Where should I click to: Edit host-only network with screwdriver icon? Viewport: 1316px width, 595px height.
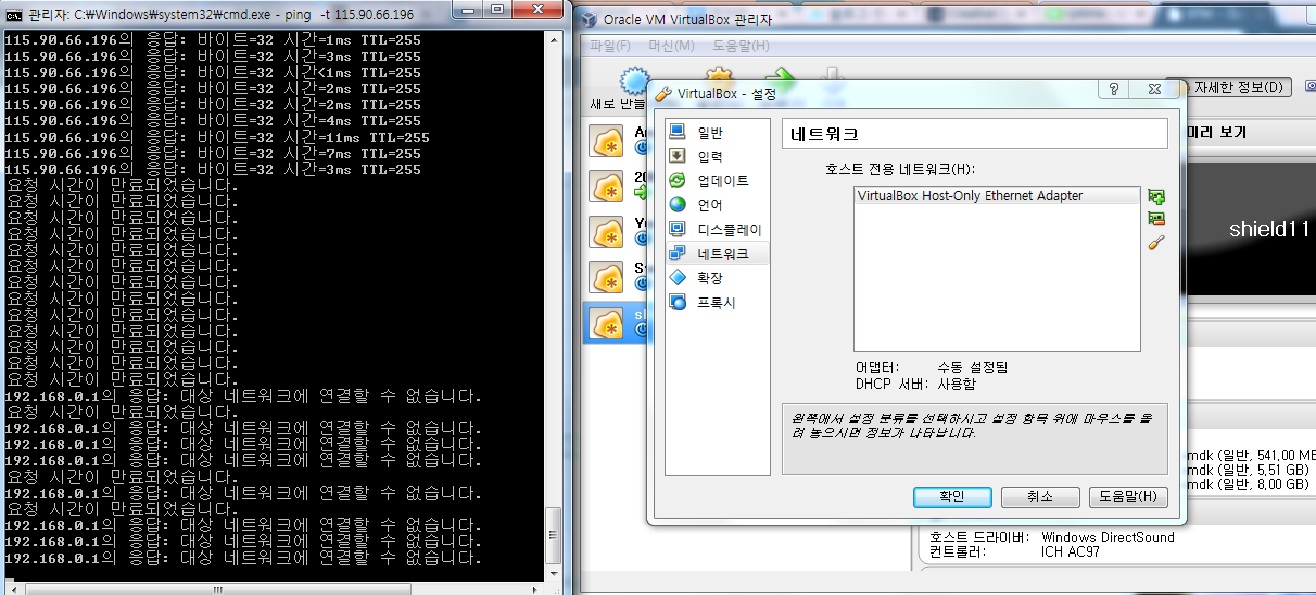click(x=1157, y=242)
